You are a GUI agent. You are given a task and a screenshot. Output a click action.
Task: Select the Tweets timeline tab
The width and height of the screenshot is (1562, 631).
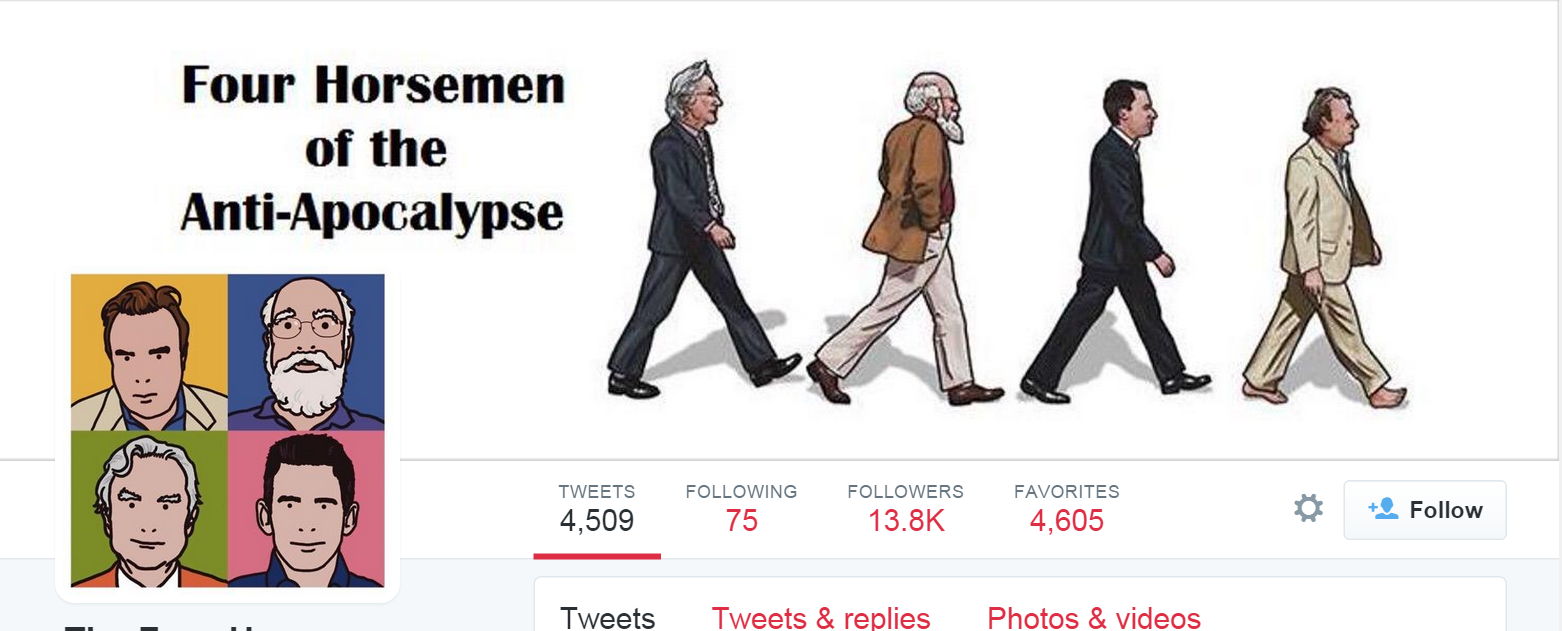pyautogui.click(x=608, y=618)
